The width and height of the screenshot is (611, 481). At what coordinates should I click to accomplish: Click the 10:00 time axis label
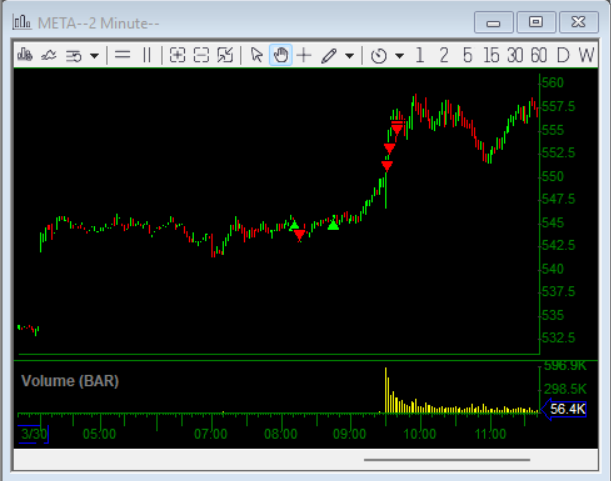[x=420, y=434]
